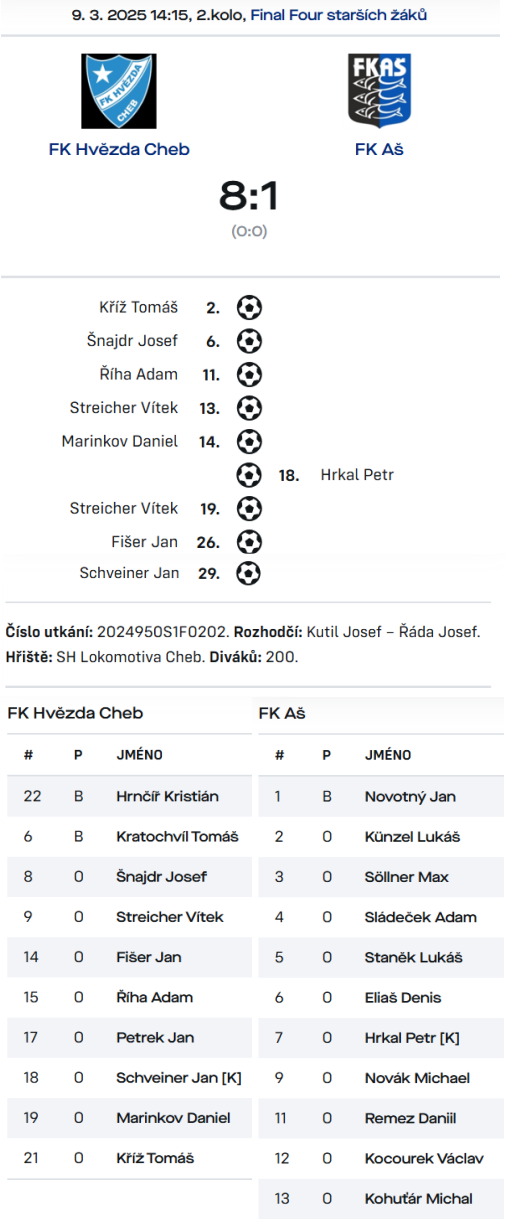Click the FK Hvězda Cheb club logo
Viewport: 505px width, 1219px height.
[119, 91]
